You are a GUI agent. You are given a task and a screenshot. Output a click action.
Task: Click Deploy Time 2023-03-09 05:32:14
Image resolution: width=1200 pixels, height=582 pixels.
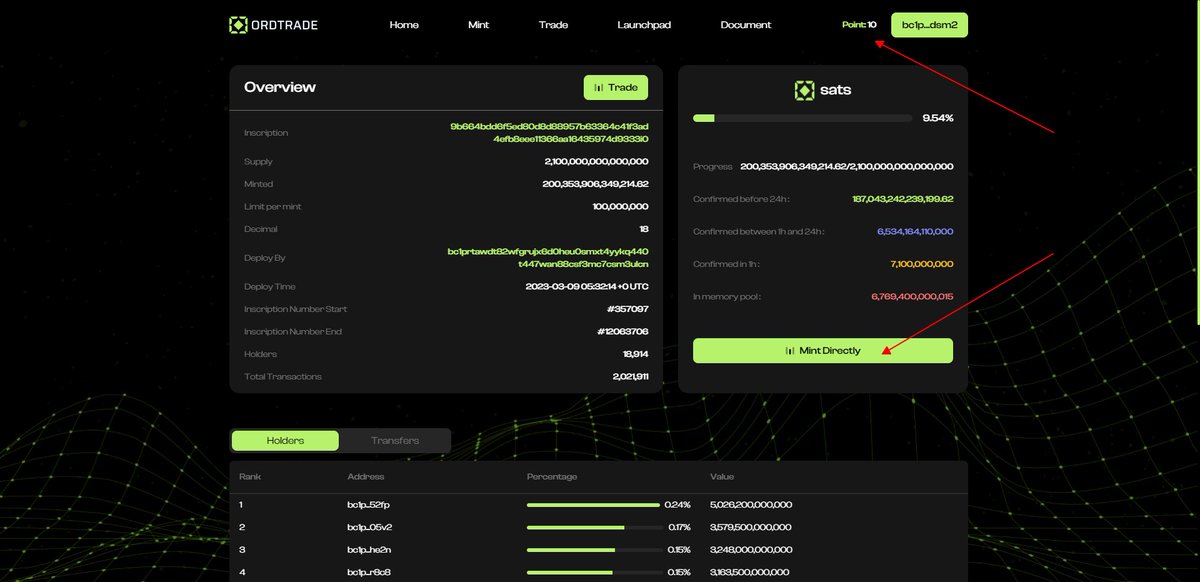pyautogui.click(x=587, y=287)
